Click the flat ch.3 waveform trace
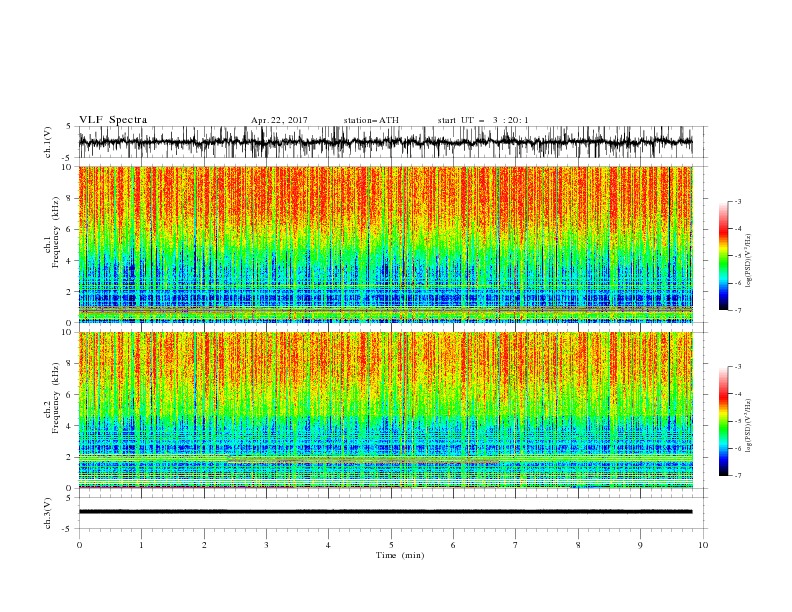The image size is (792, 612). [x=385, y=512]
